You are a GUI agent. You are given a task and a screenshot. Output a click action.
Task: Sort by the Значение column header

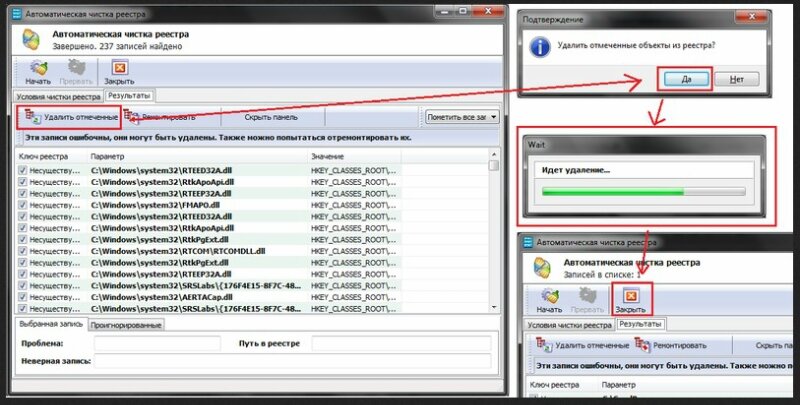pyautogui.click(x=355, y=156)
